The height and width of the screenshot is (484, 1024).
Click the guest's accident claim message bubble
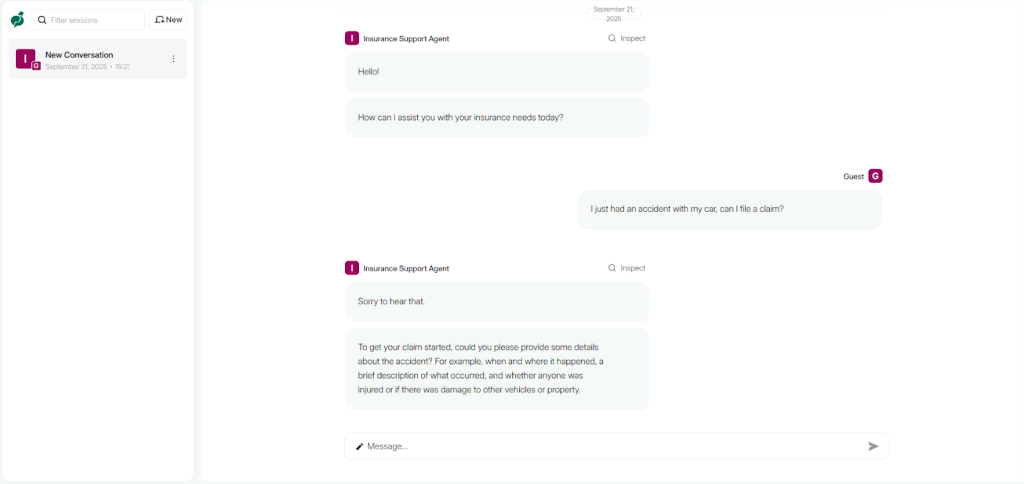click(x=729, y=210)
